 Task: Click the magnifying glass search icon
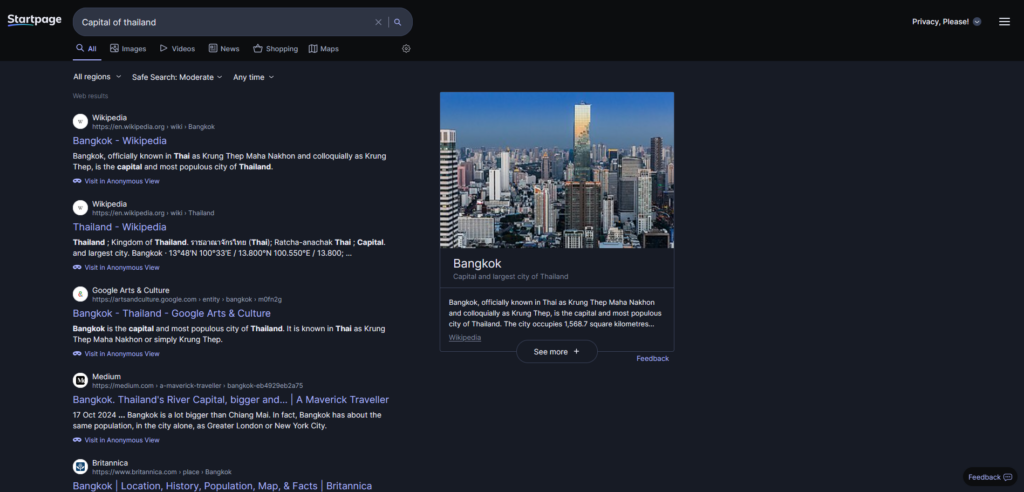(398, 22)
